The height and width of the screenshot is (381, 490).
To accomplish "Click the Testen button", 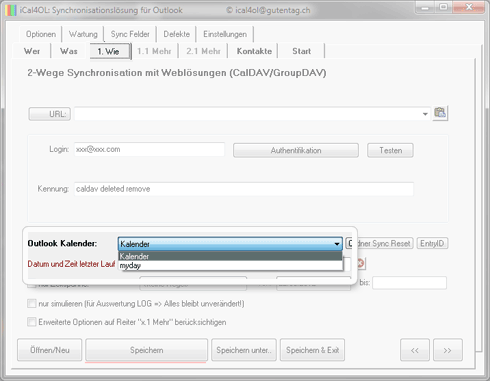I will coord(390,150).
